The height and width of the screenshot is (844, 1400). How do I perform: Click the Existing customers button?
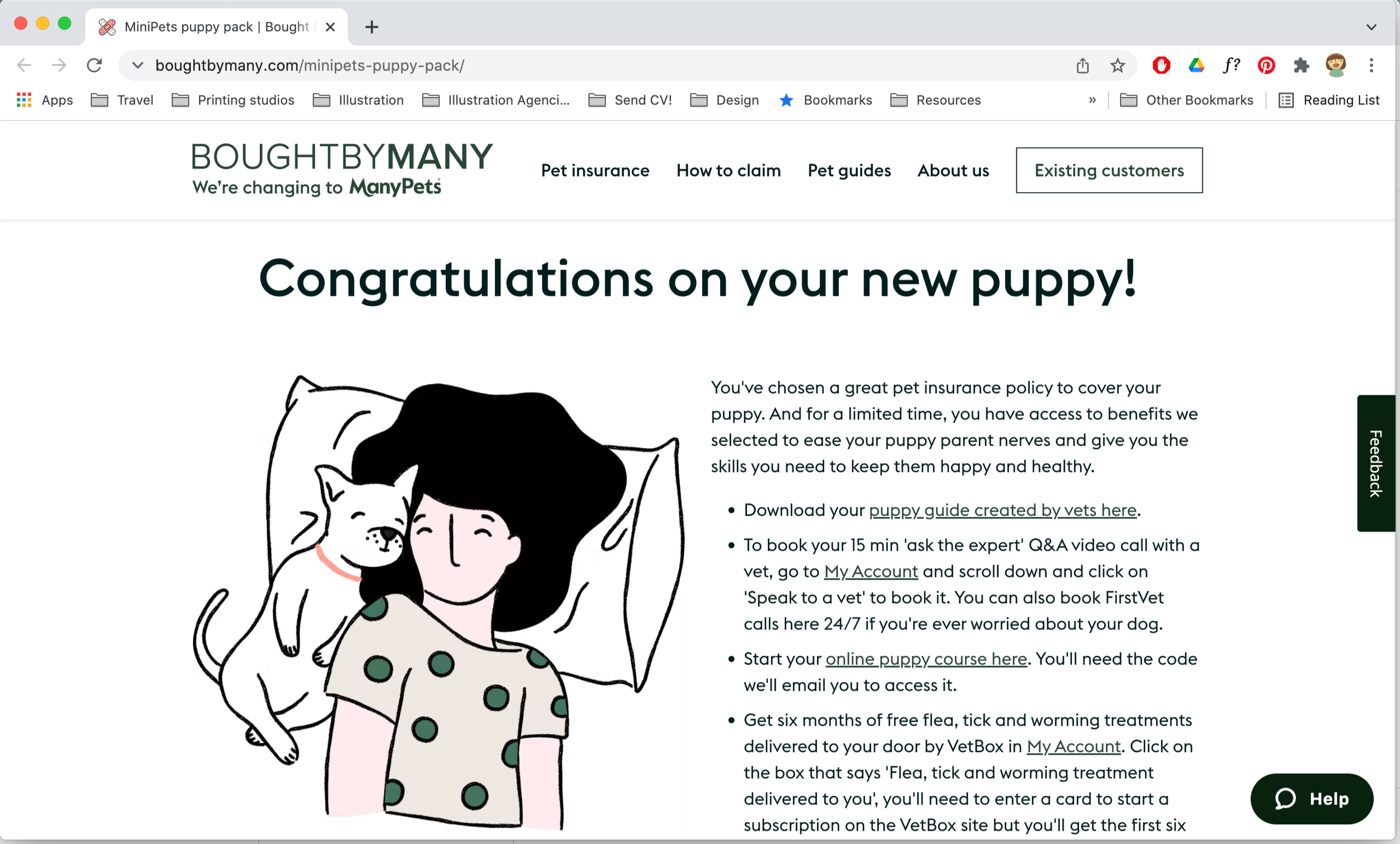[1109, 170]
